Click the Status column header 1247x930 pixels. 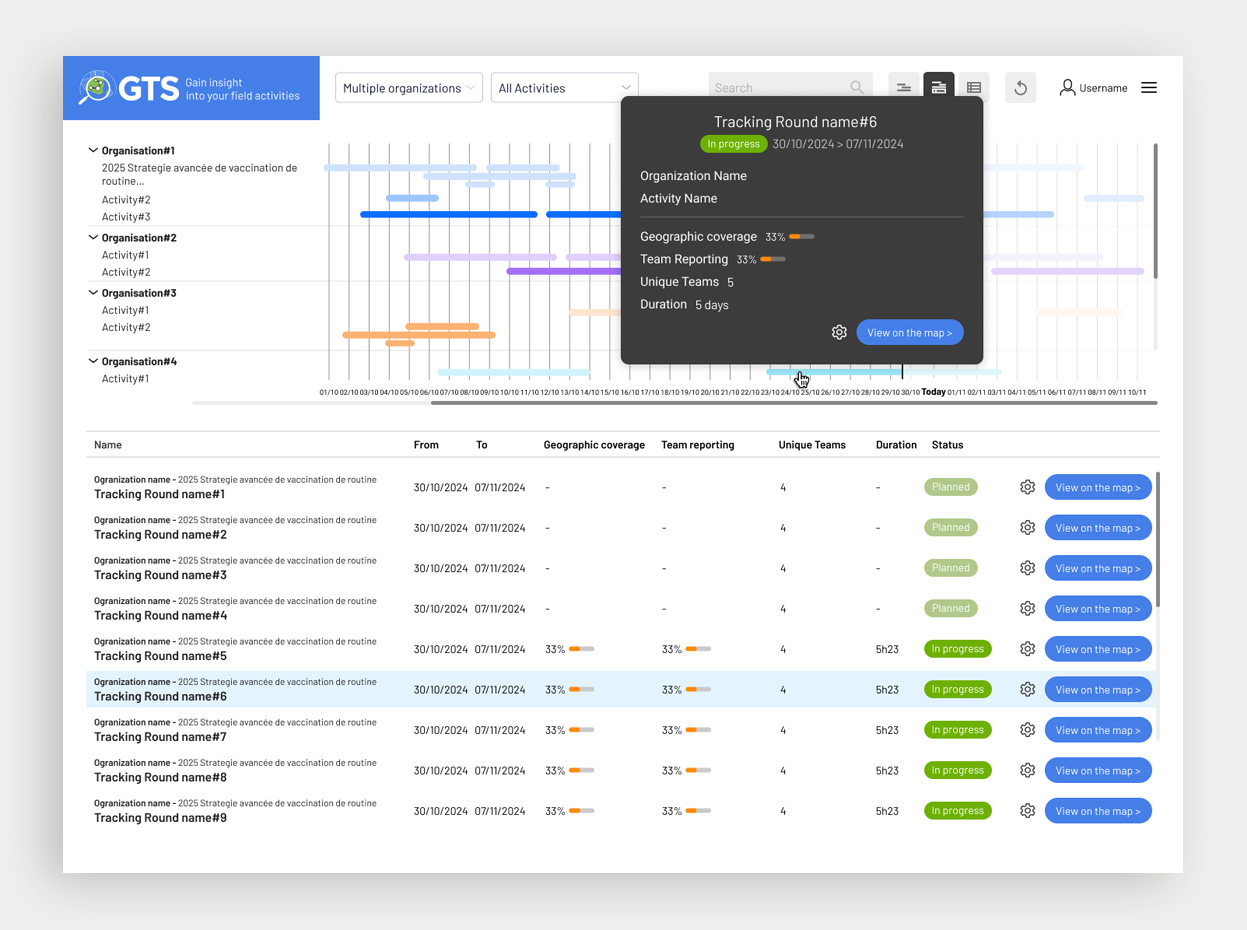coord(947,445)
